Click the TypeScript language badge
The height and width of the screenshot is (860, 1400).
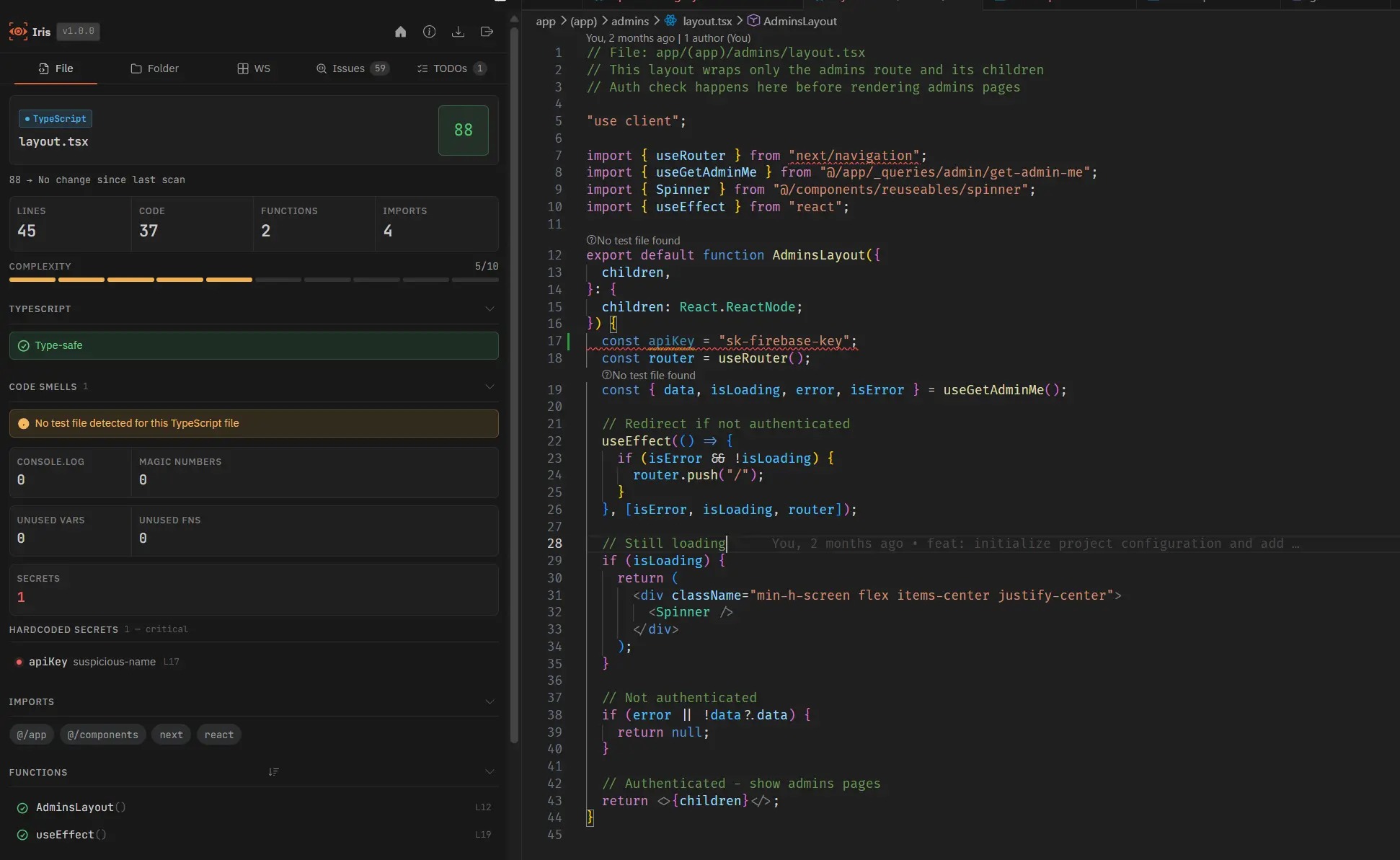[x=56, y=119]
